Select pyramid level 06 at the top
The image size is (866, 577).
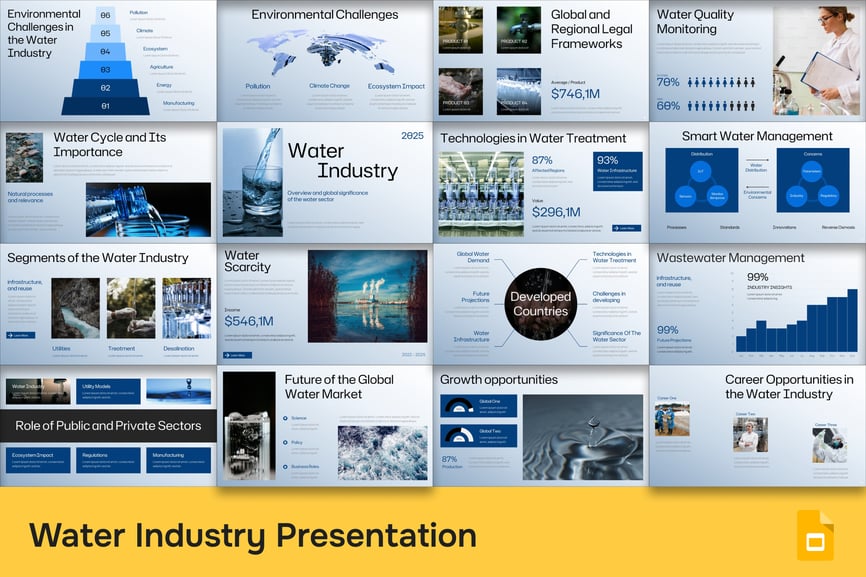pos(105,15)
